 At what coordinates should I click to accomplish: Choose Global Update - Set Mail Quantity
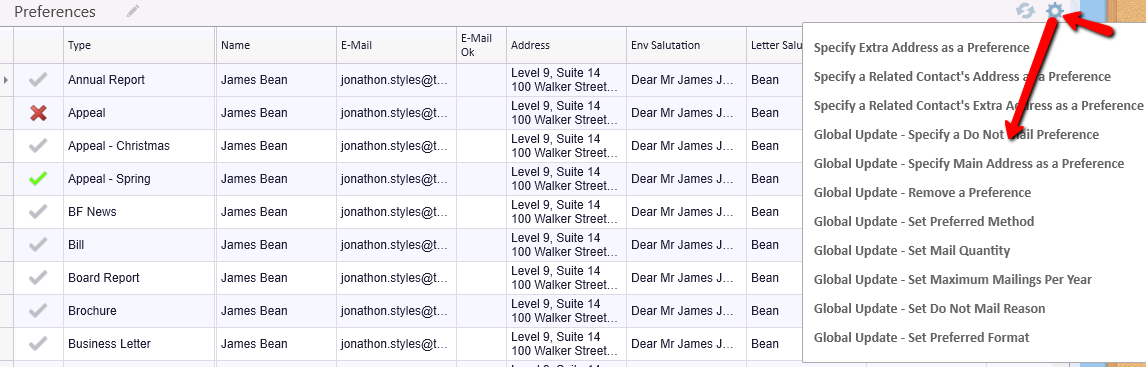[911, 251]
